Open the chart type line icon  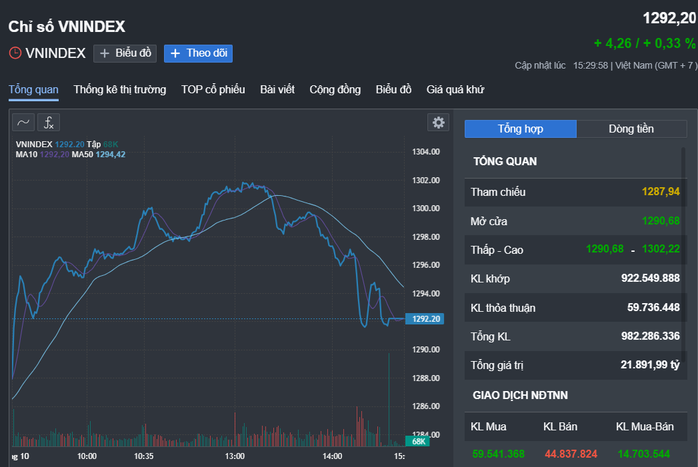click(x=24, y=122)
